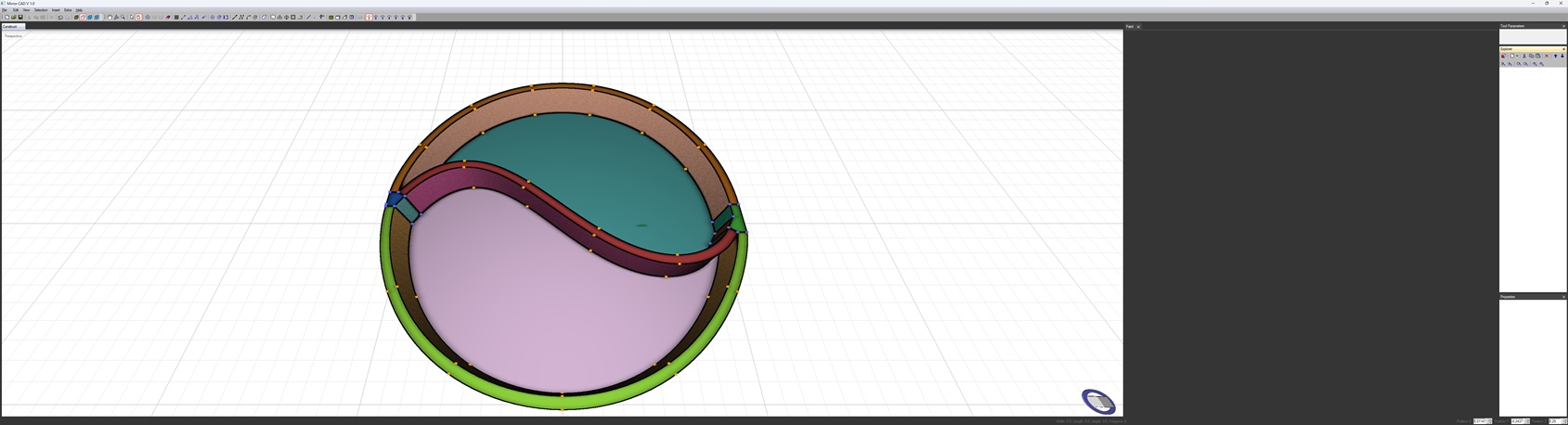
Task: Click the Position X input field
Action: coord(1481,421)
